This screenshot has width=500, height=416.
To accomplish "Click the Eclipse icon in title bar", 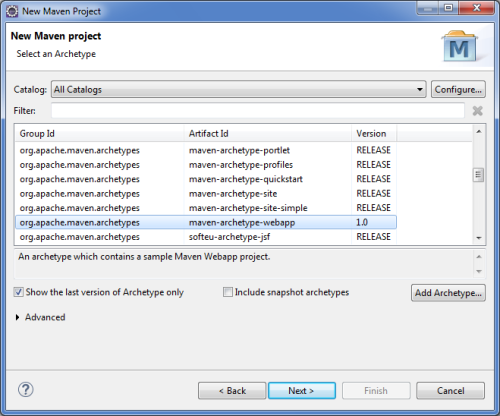I will (12, 11).
